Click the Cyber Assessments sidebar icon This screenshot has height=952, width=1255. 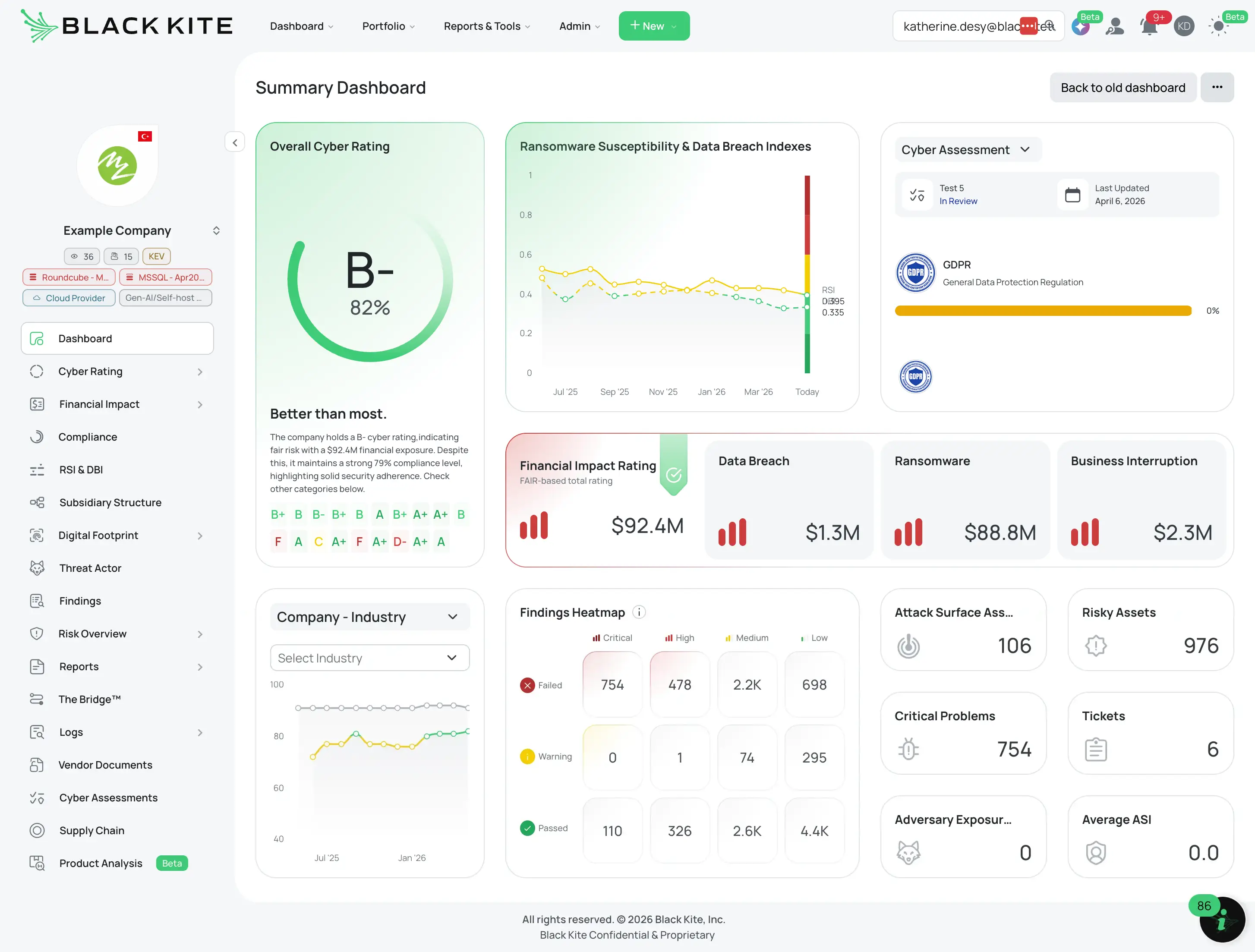(x=37, y=798)
